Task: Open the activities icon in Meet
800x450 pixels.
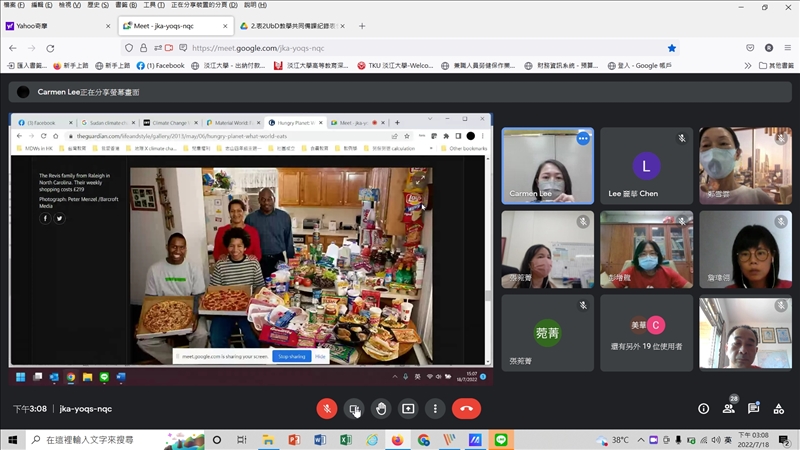Action: [x=779, y=408]
